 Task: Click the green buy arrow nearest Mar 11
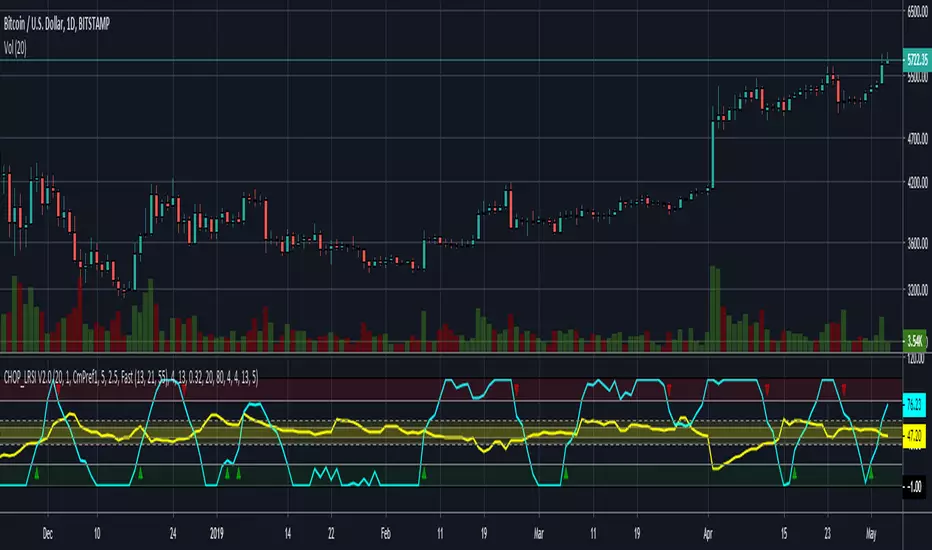(x=565, y=473)
